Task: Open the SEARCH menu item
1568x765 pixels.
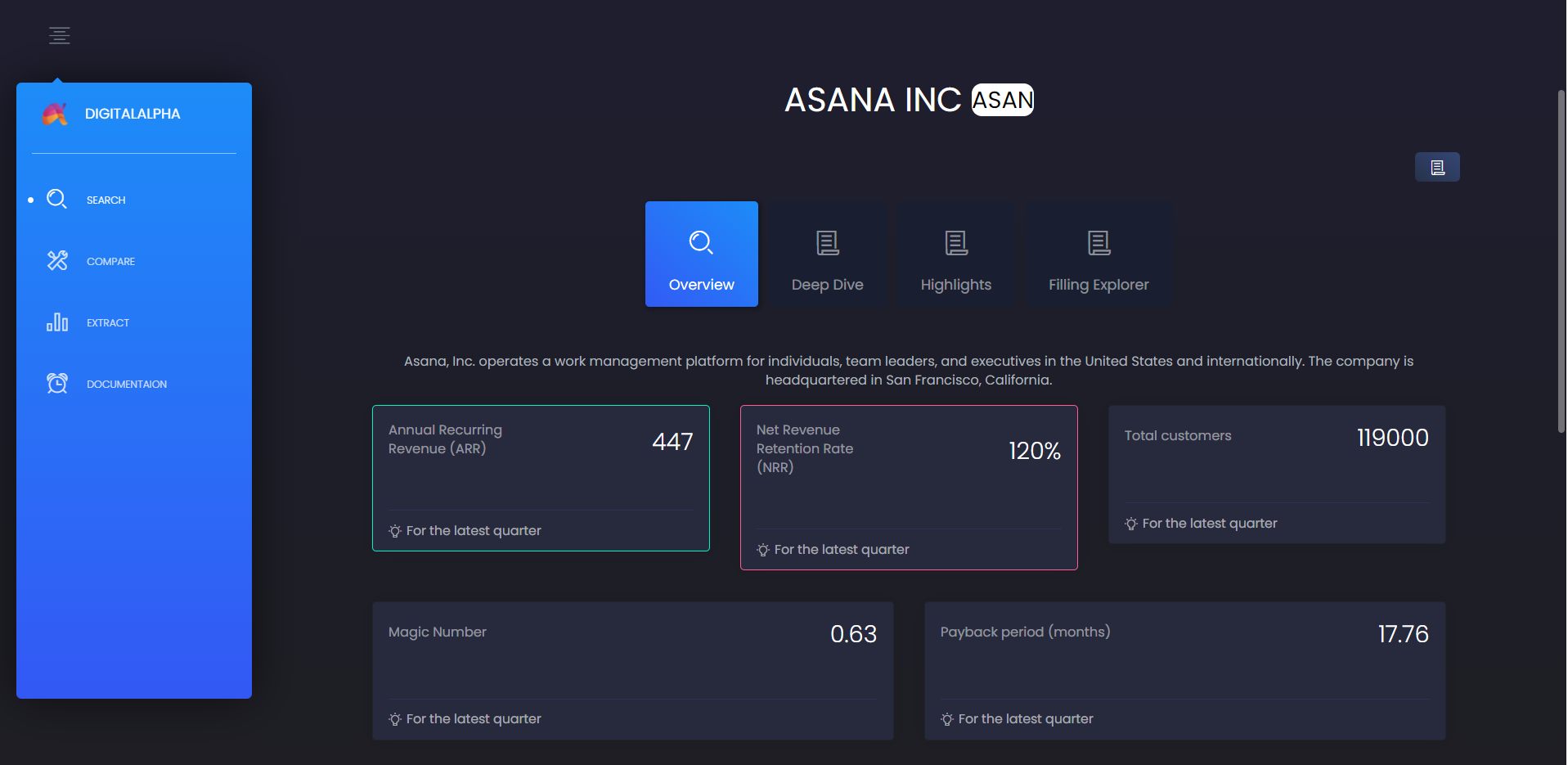Action: coord(106,200)
